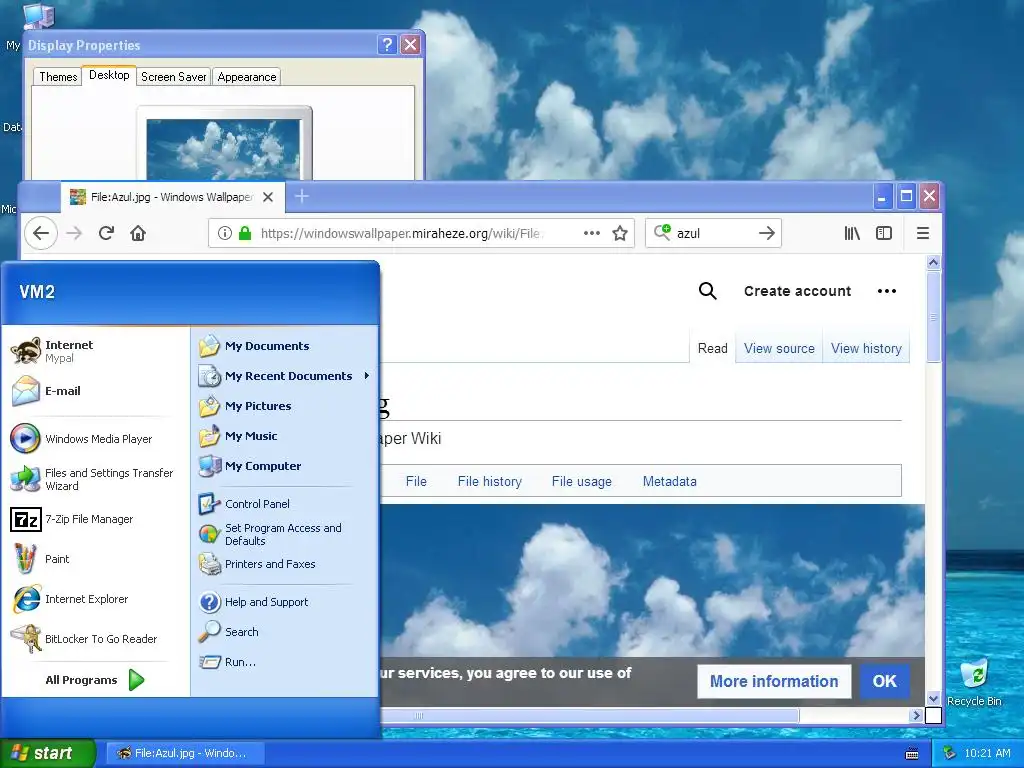This screenshot has height=768, width=1024.
Task: Open a new tab with the plus button
Action: (x=302, y=196)
